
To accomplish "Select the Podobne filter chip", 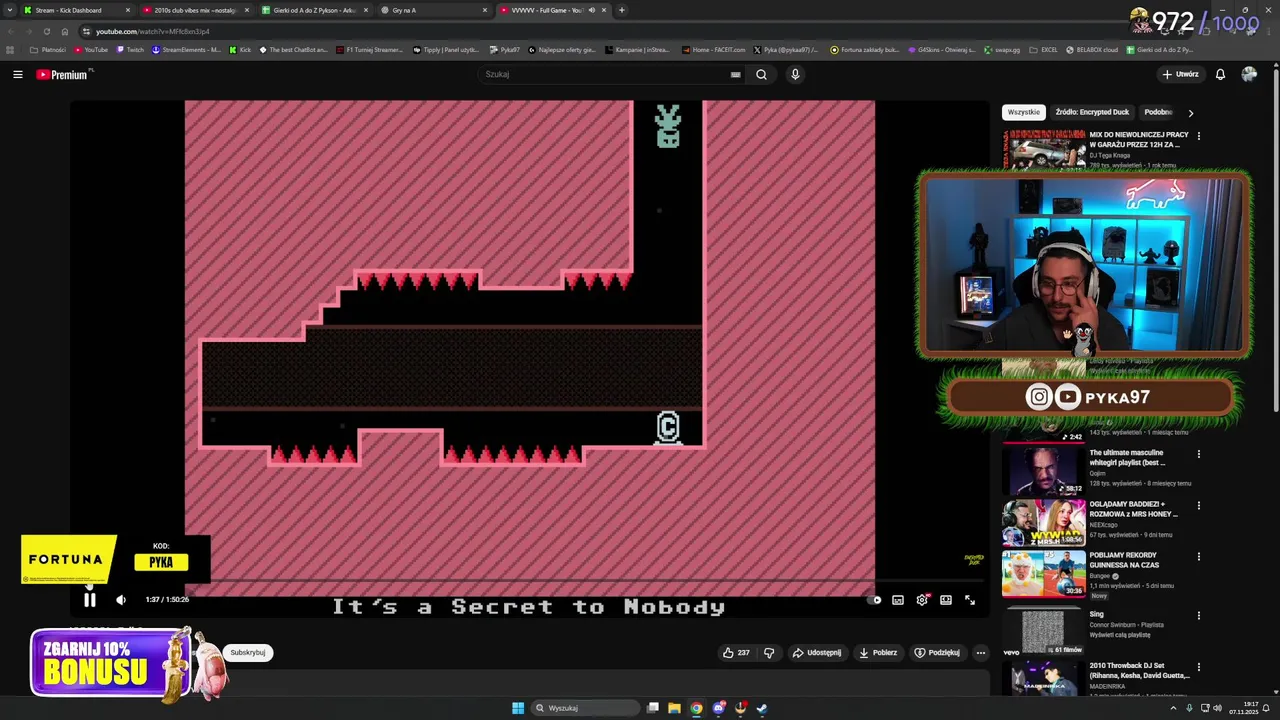I will [1158, 112].
